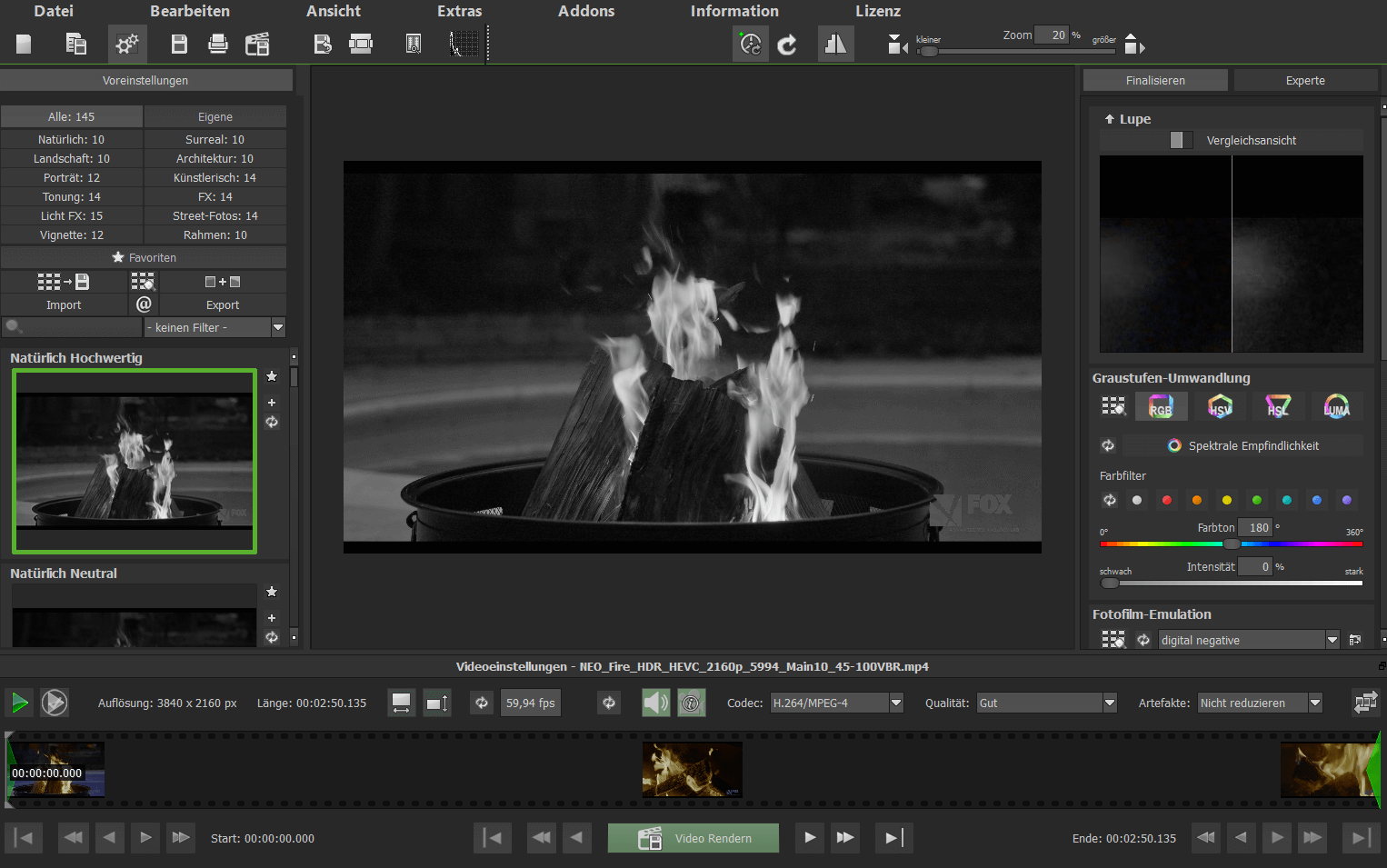Image resolution: width=1387 pixels, height=868 pixels.
Task: Open the Qualität Gut dropdown
Action: point(1046,703)
